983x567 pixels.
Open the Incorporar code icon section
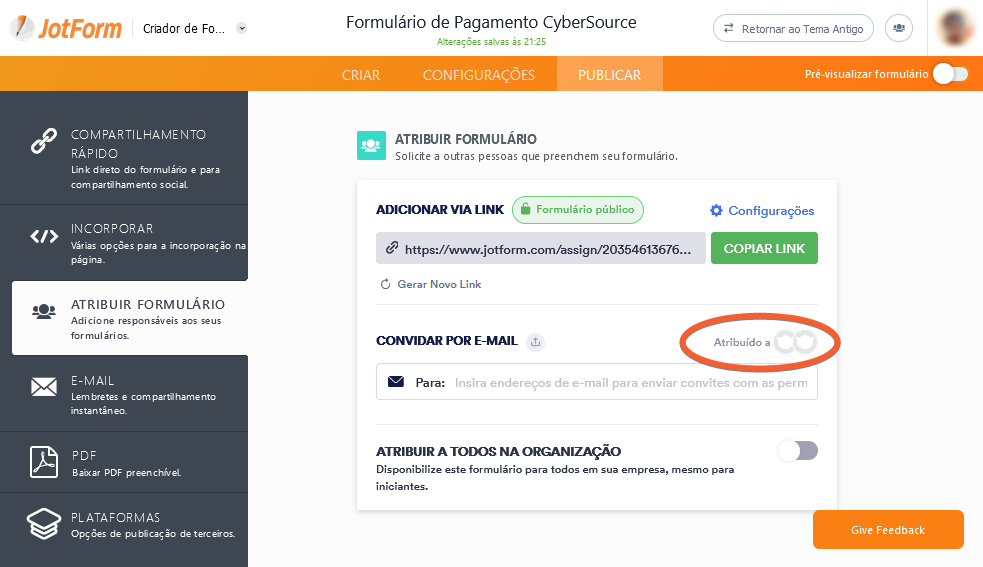click(x=44, y=237)
